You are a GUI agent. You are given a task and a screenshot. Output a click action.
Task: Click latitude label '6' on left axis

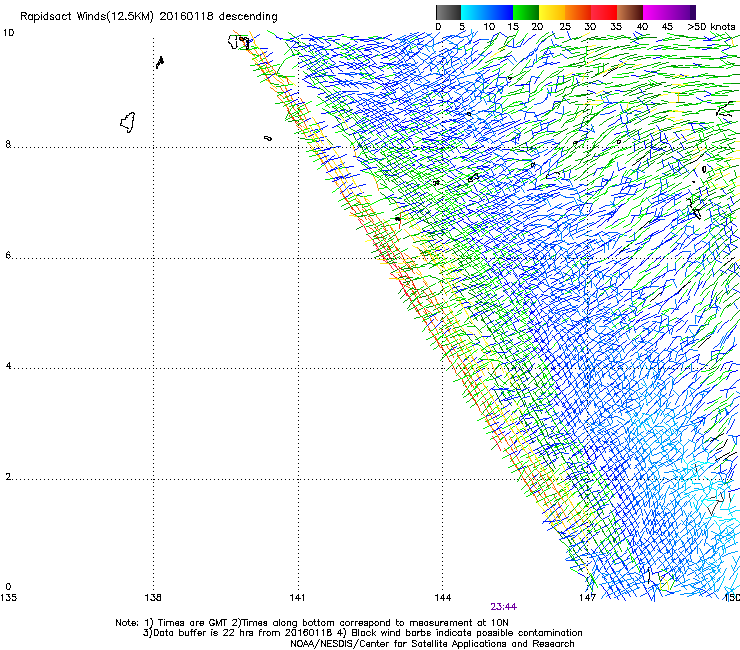[x=8, y=255]
